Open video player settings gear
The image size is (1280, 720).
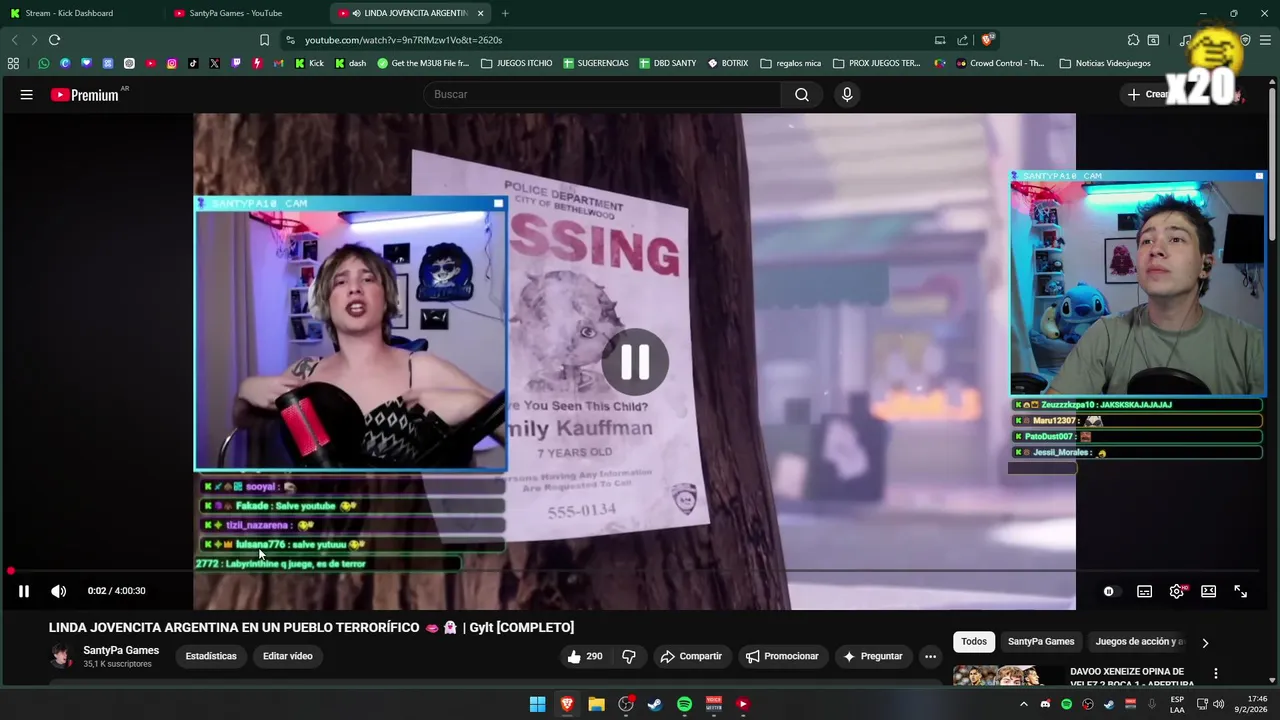click(1177, 592)
